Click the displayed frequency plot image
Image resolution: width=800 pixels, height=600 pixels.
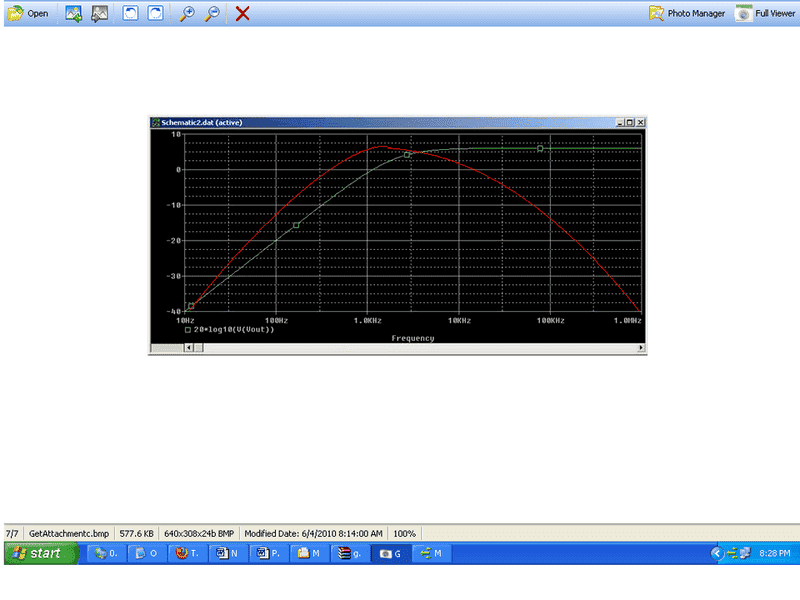tap(397, 234)
